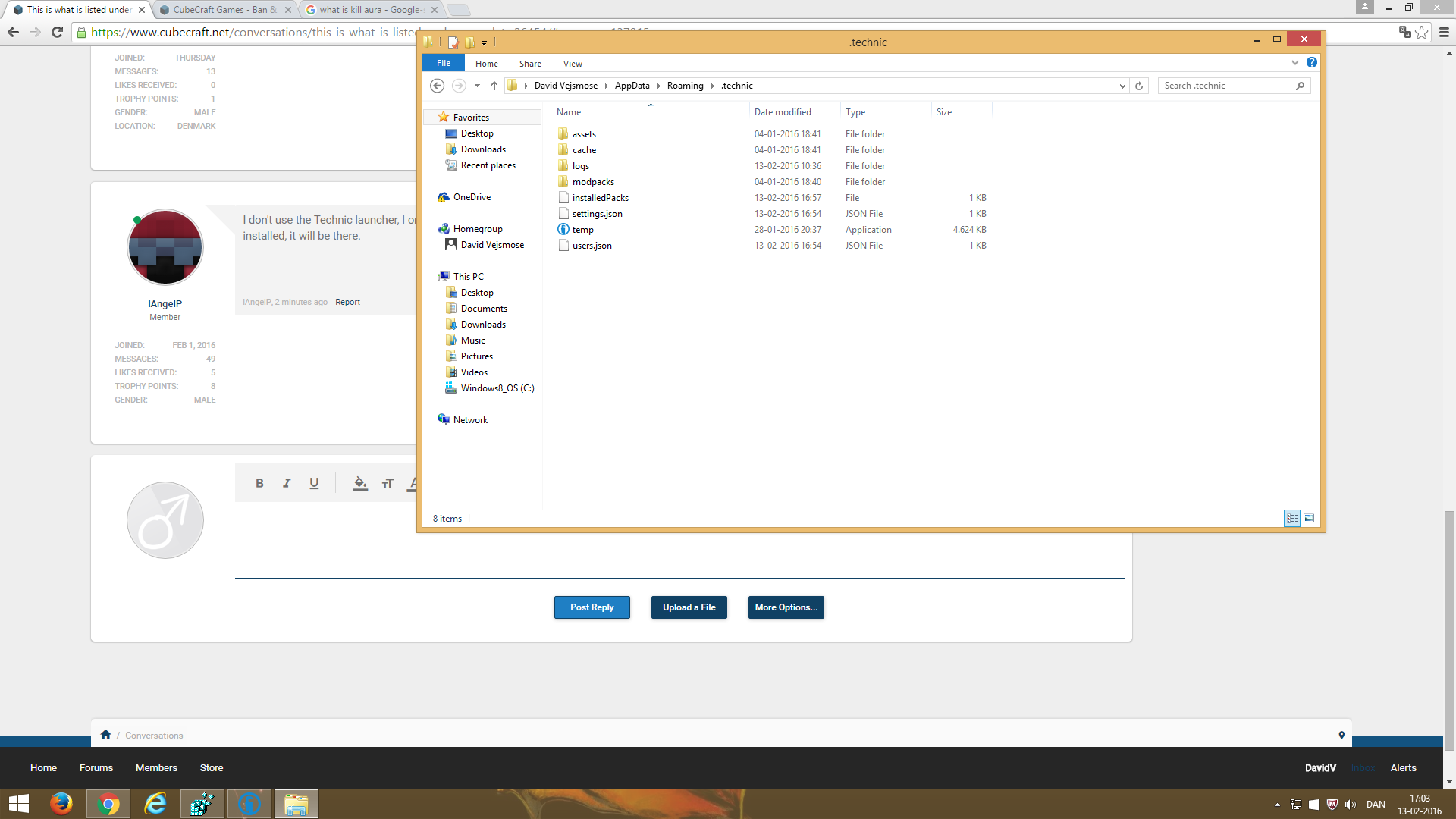Click the More Options... button
Image resolution: width=1456 pixels, height=819 pixels.
(x=786, y=607)
